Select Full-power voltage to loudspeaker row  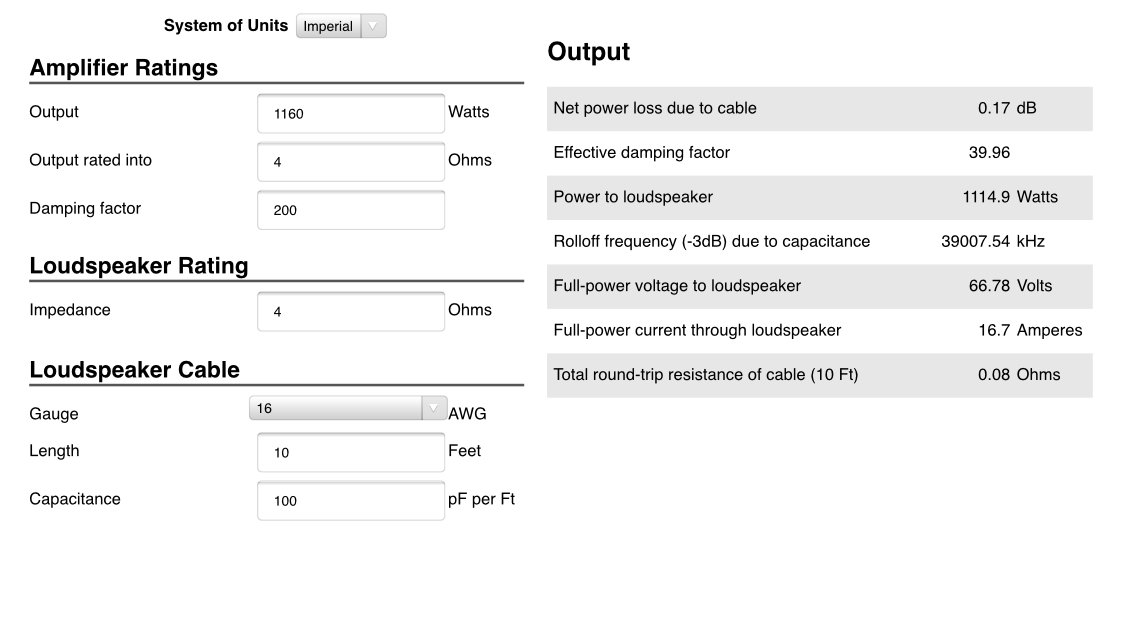819,286
